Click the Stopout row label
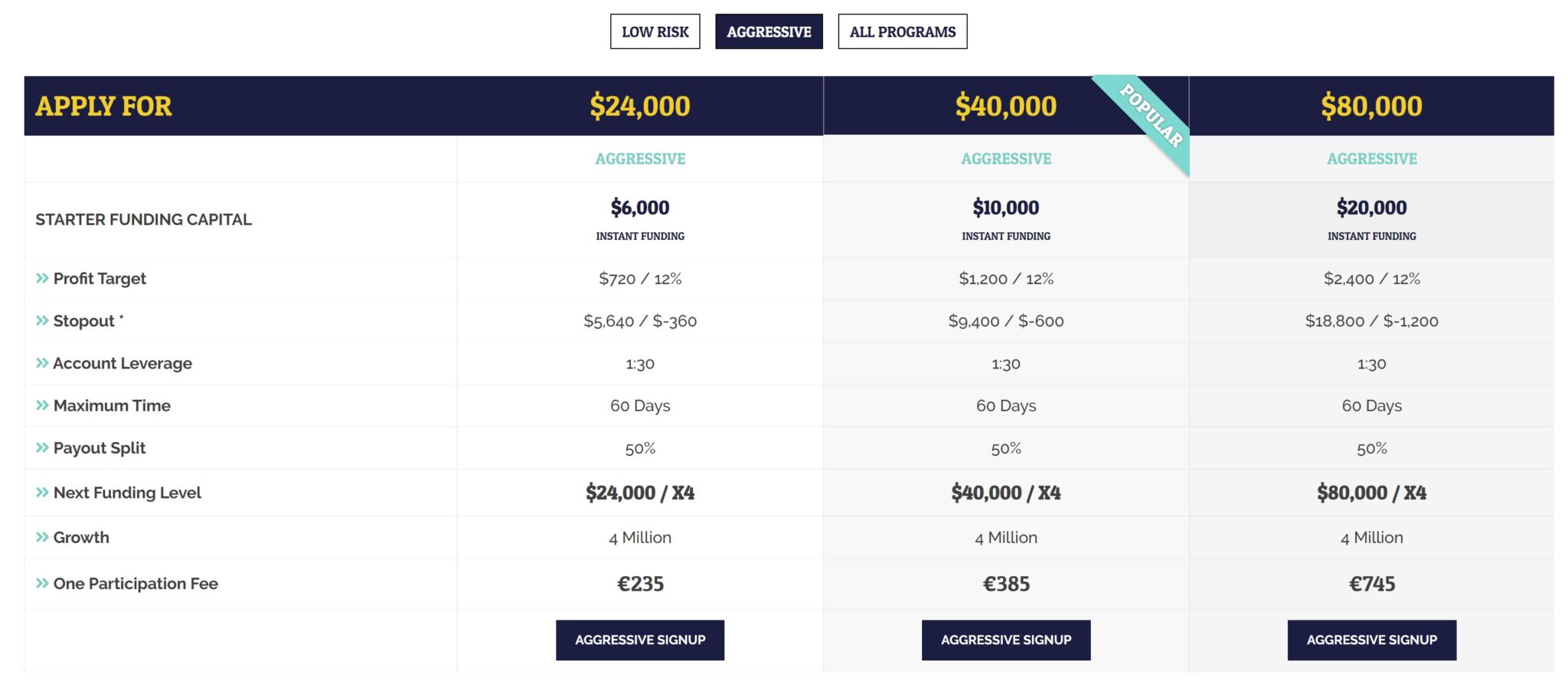 click(83, 321)
